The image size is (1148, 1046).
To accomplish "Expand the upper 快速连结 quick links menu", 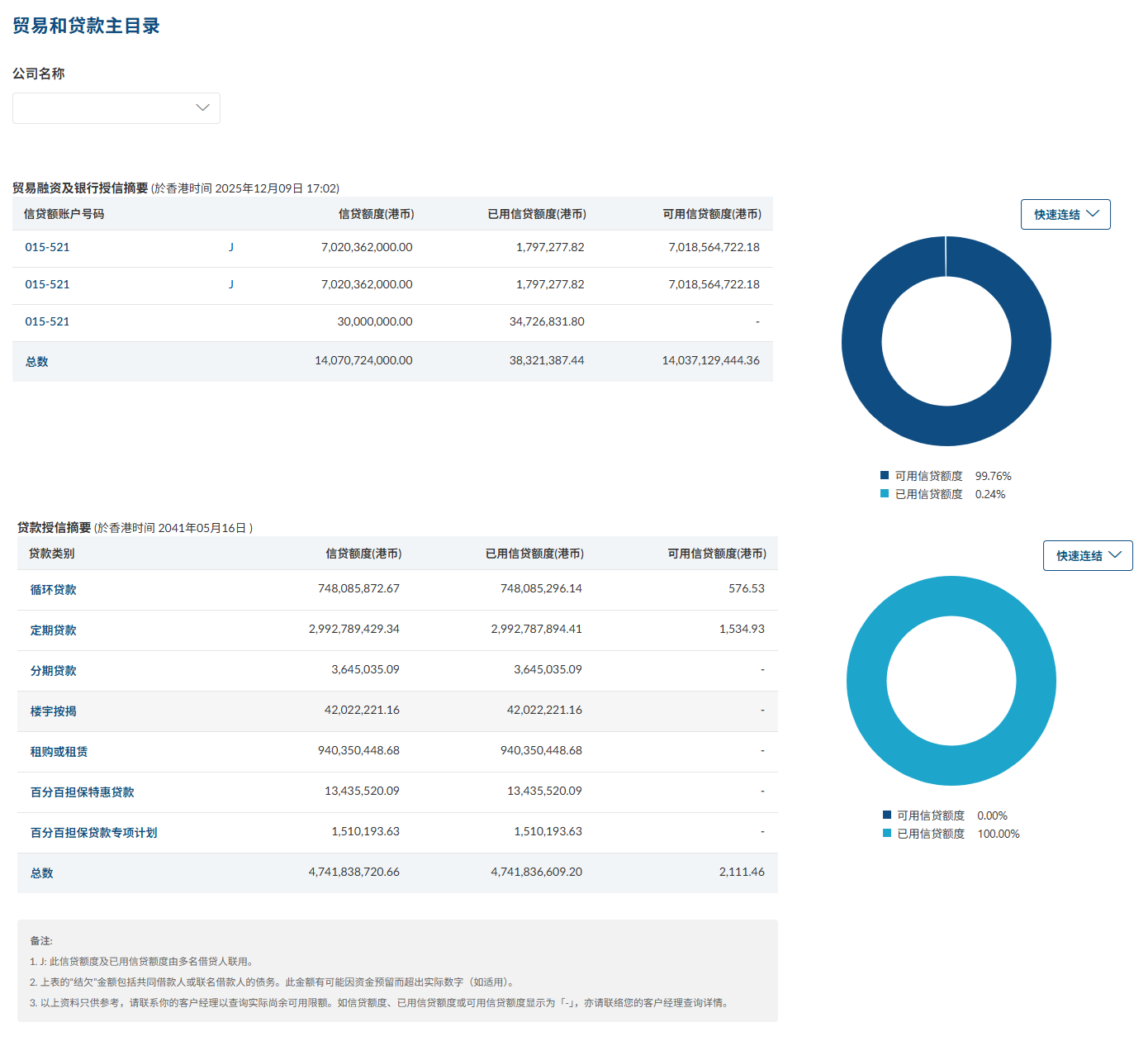I will pyautogui.click(x=1065, y=215).
